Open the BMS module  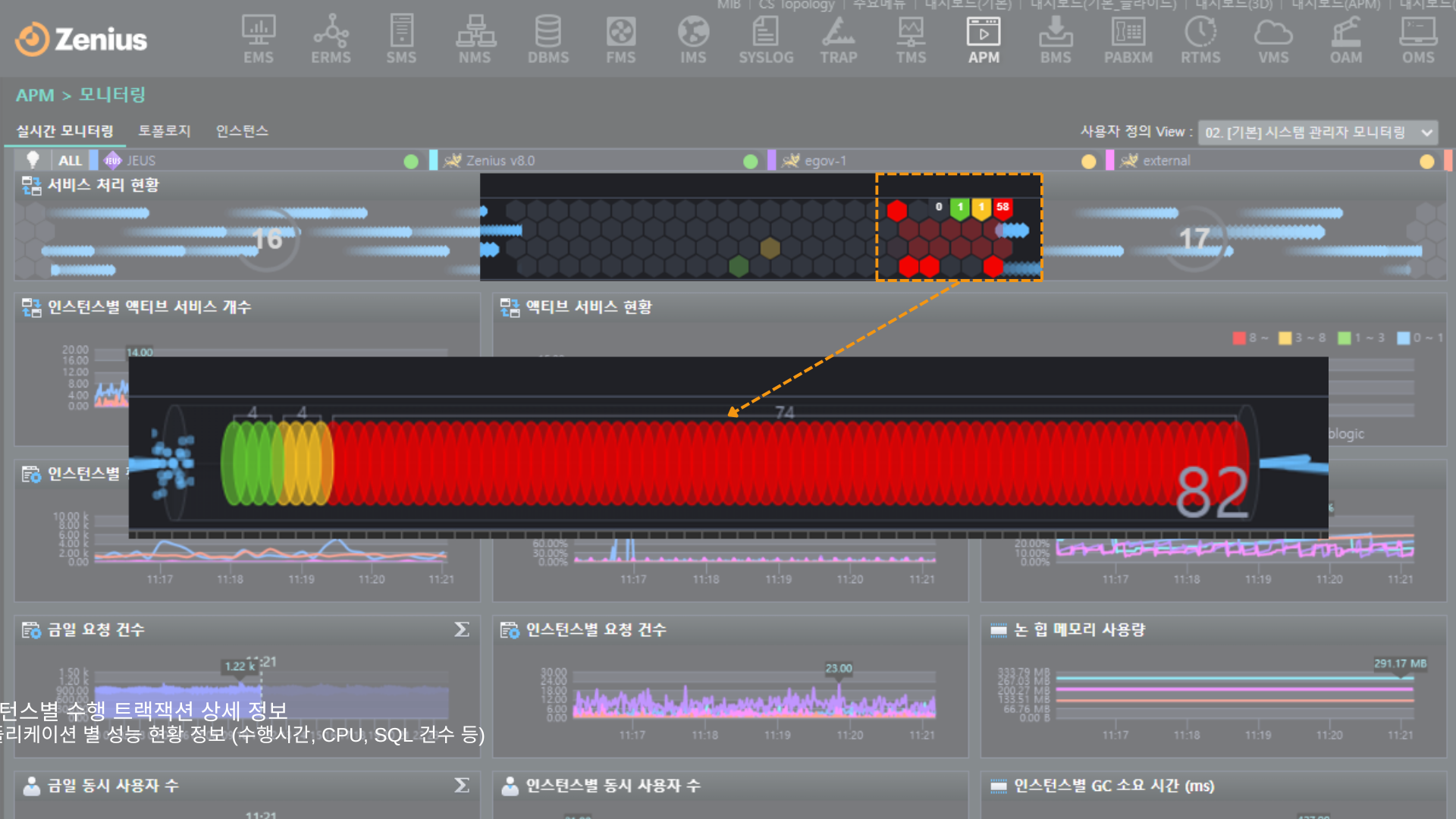[x=1056, y=39]
